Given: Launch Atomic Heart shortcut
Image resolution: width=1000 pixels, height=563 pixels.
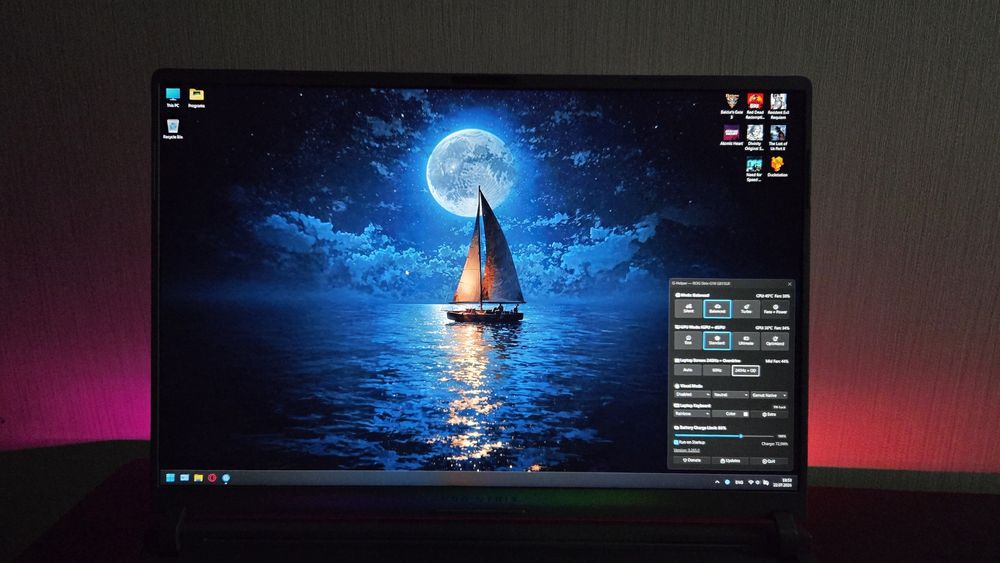Looking at the screenshot, I should click(732, 136).
